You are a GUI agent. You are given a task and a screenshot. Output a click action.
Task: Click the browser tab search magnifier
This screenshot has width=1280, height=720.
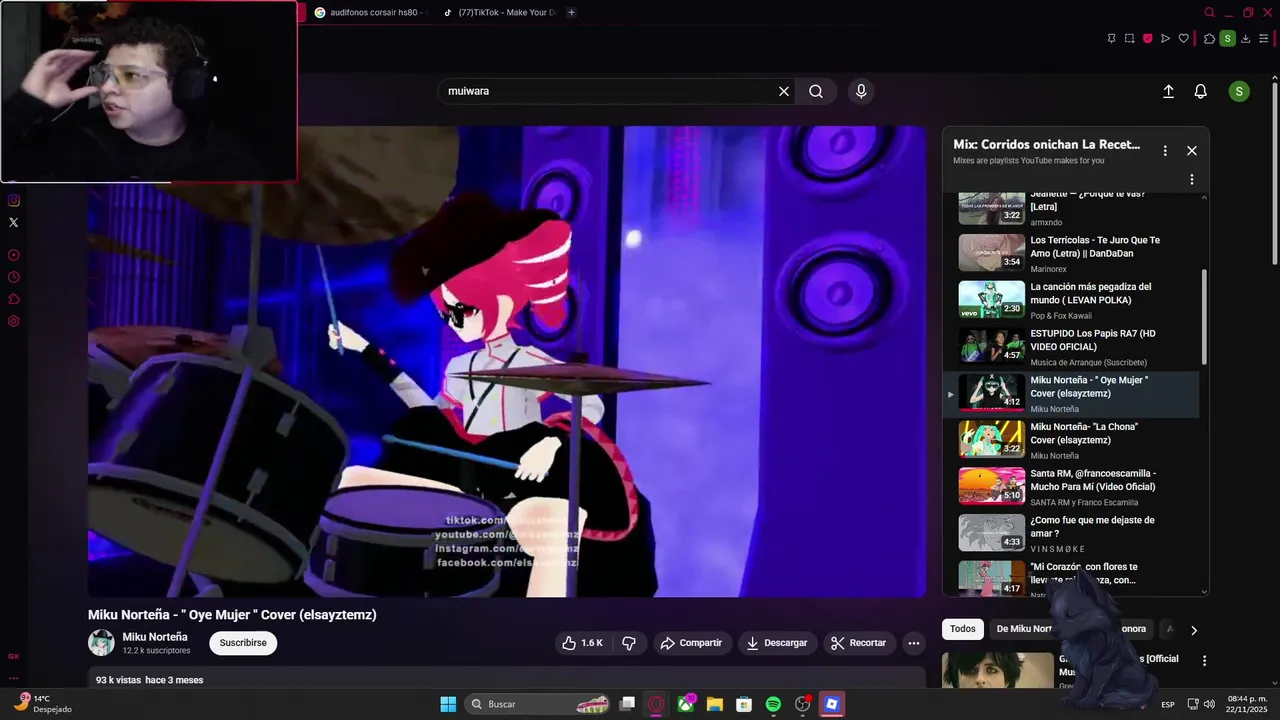click(x=1209, y=12)
